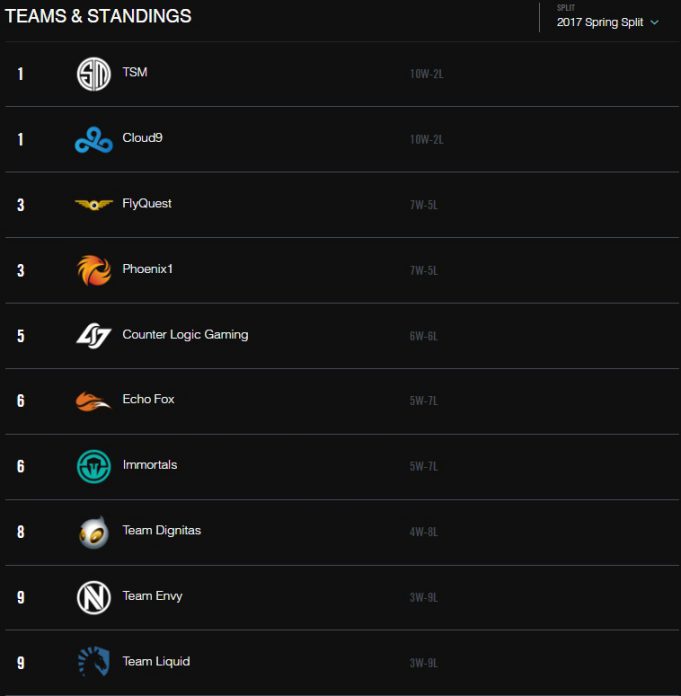Click Team Dignitas' 4W-8L record
The image size is (681, 696).
point(424,532)
